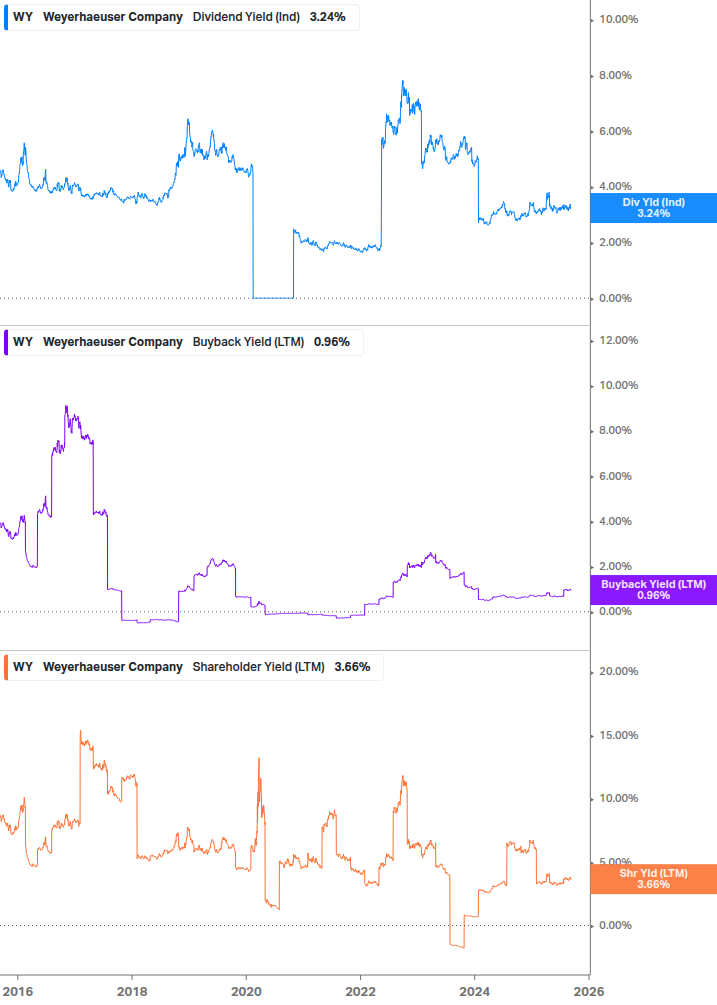
Task: Click the Buyback Yield (LTM) legend label
Action: [248, 342]
